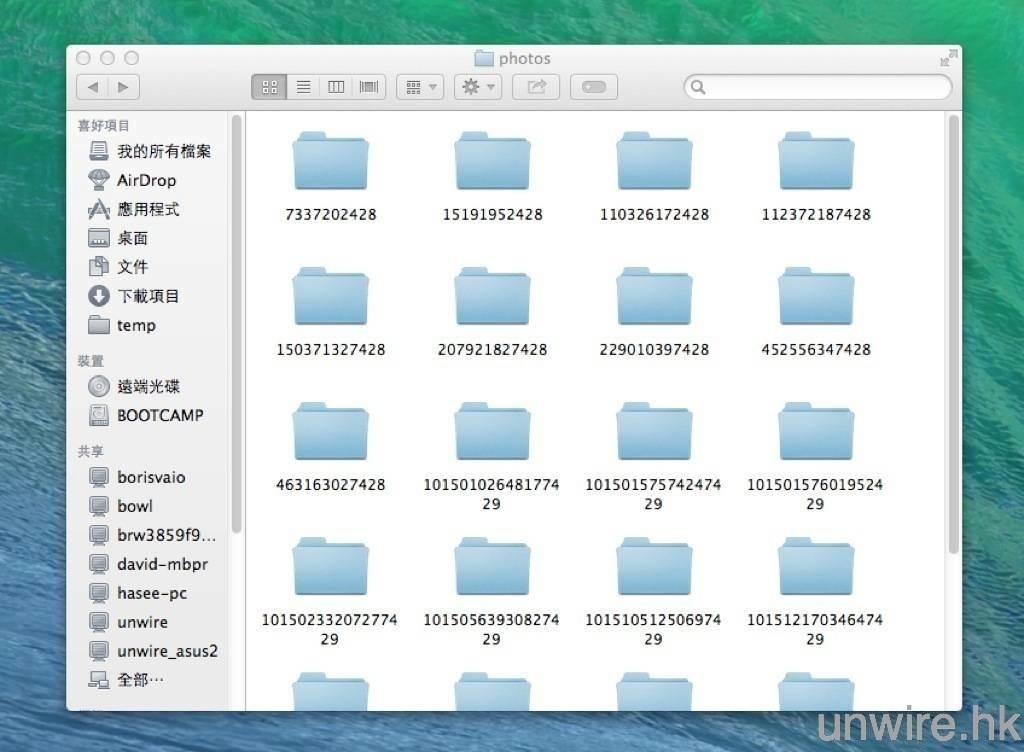The image size is (1024, 752).
Task: Go back with the left arrow
Action: click(x=93, y=87)
